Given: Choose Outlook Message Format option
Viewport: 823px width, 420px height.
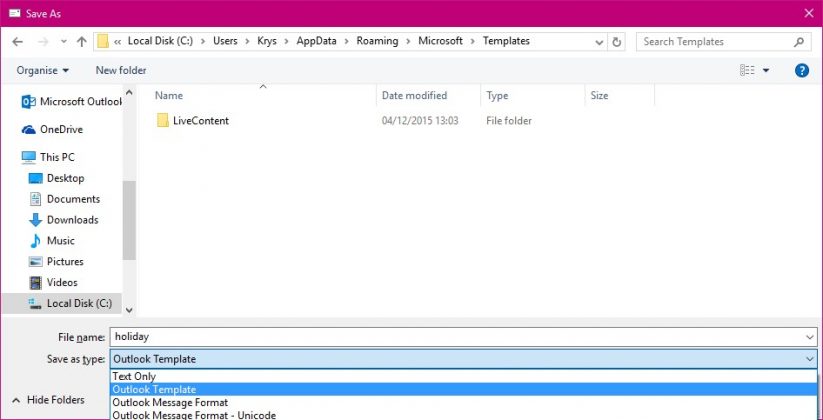Looking at the screenshot, I should 463,403.
